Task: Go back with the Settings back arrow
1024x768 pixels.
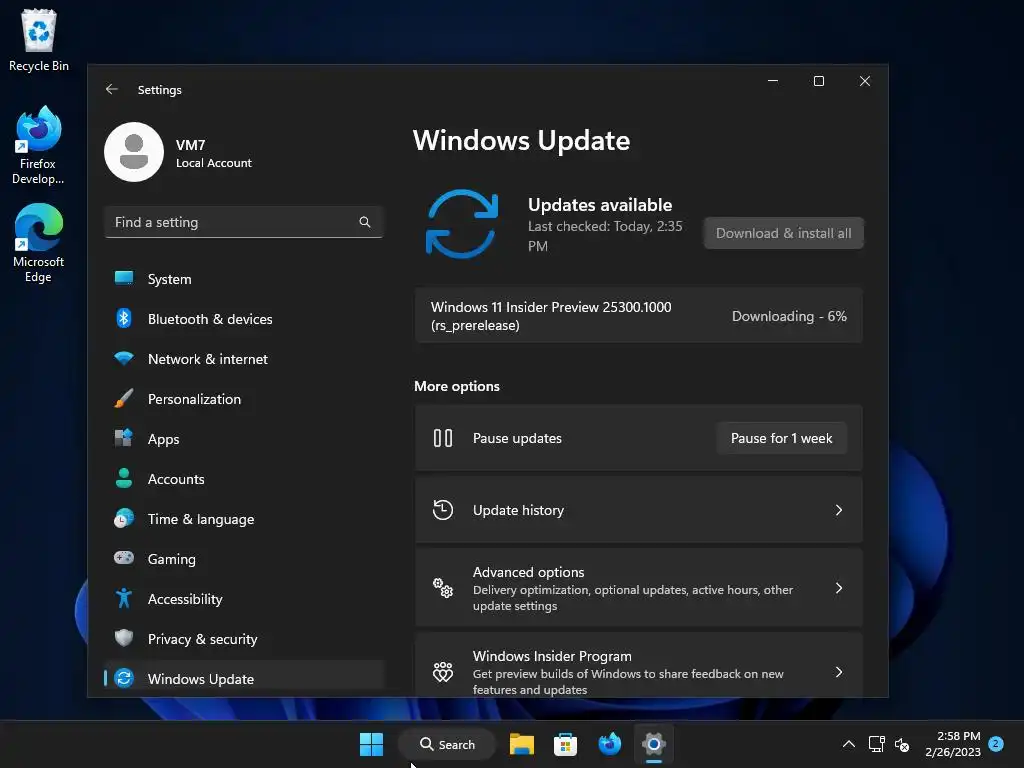Action: click(112, 89)
